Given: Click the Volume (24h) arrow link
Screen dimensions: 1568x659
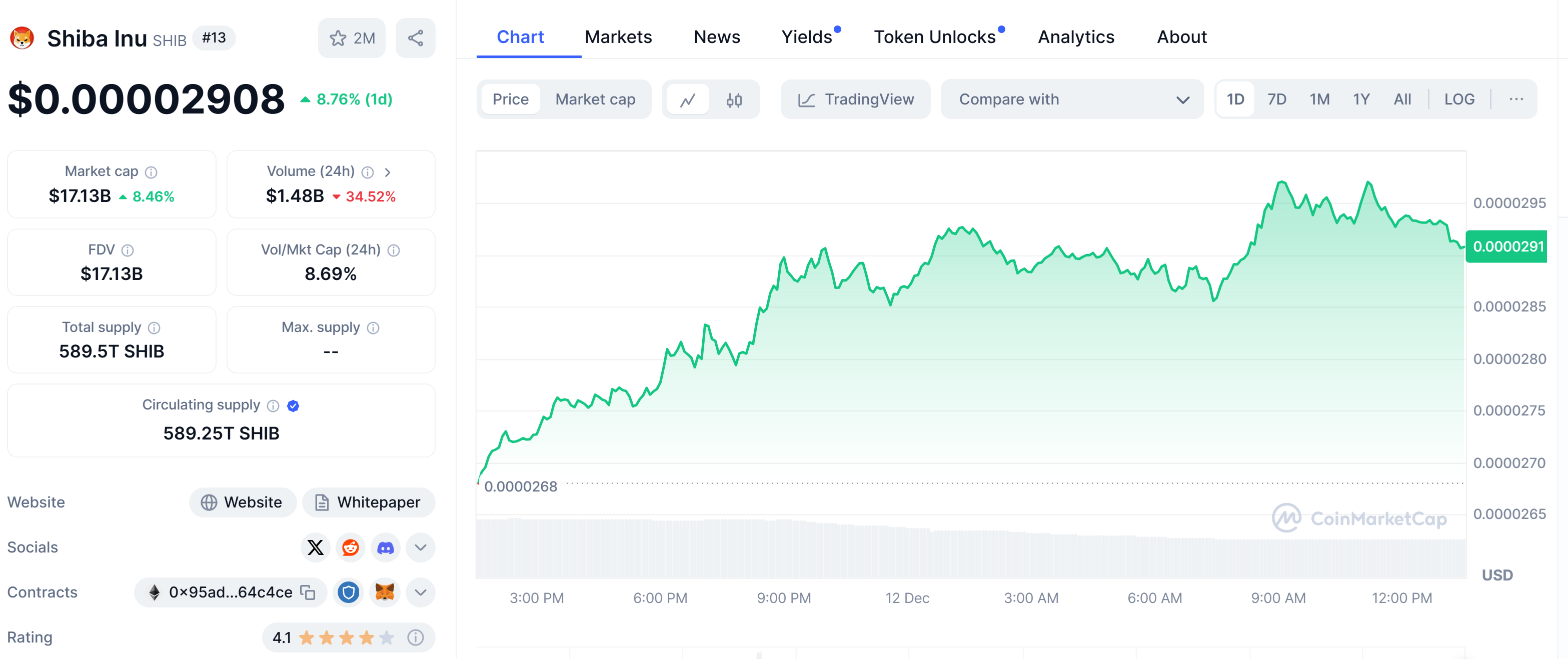Looking at the screenshot, I should pyautogui.click(x=388, y=172).
